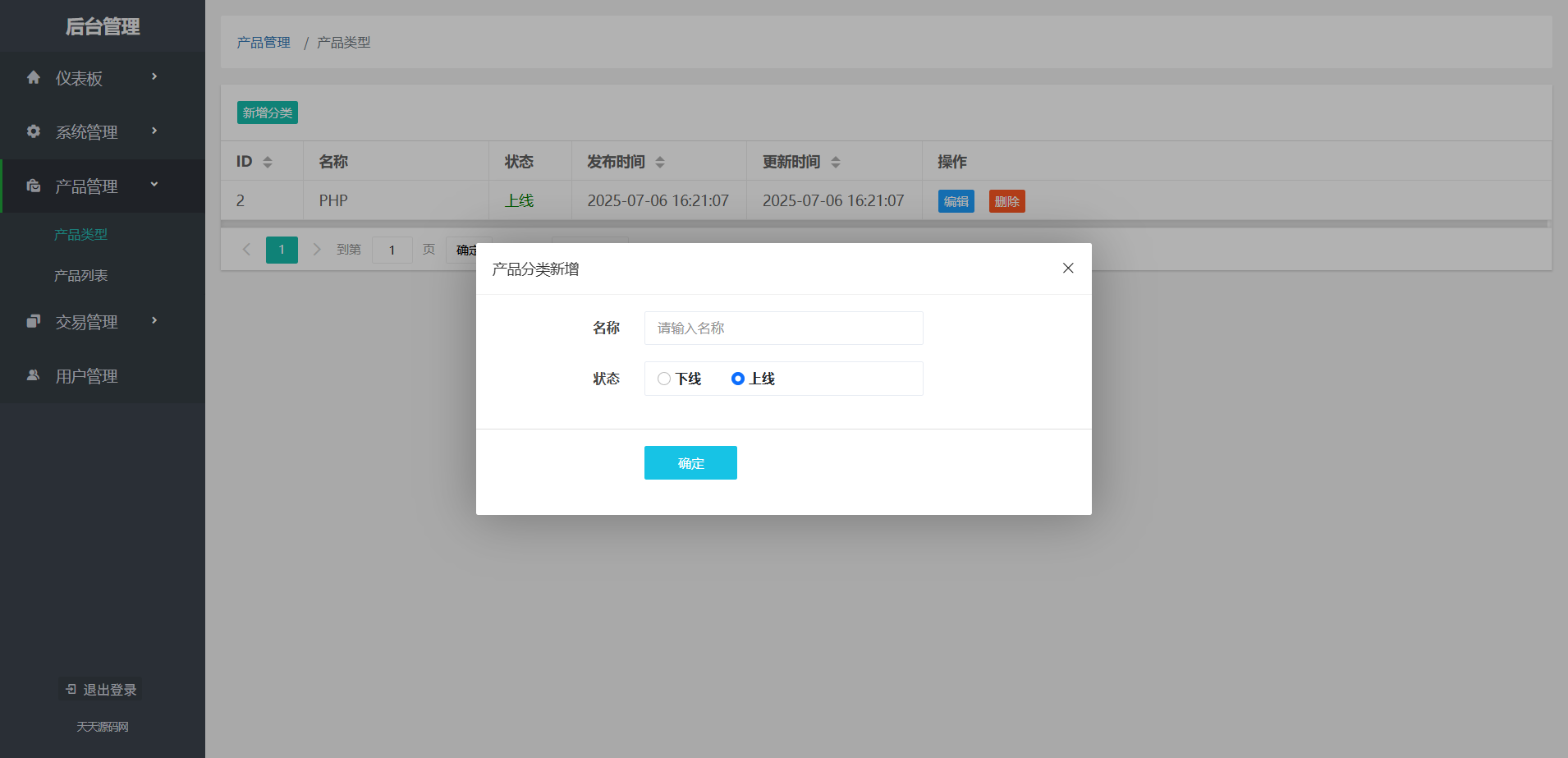1568x758 pixels.
Task: Select the gear icon for 系统管理
Action: pos(34,131)
